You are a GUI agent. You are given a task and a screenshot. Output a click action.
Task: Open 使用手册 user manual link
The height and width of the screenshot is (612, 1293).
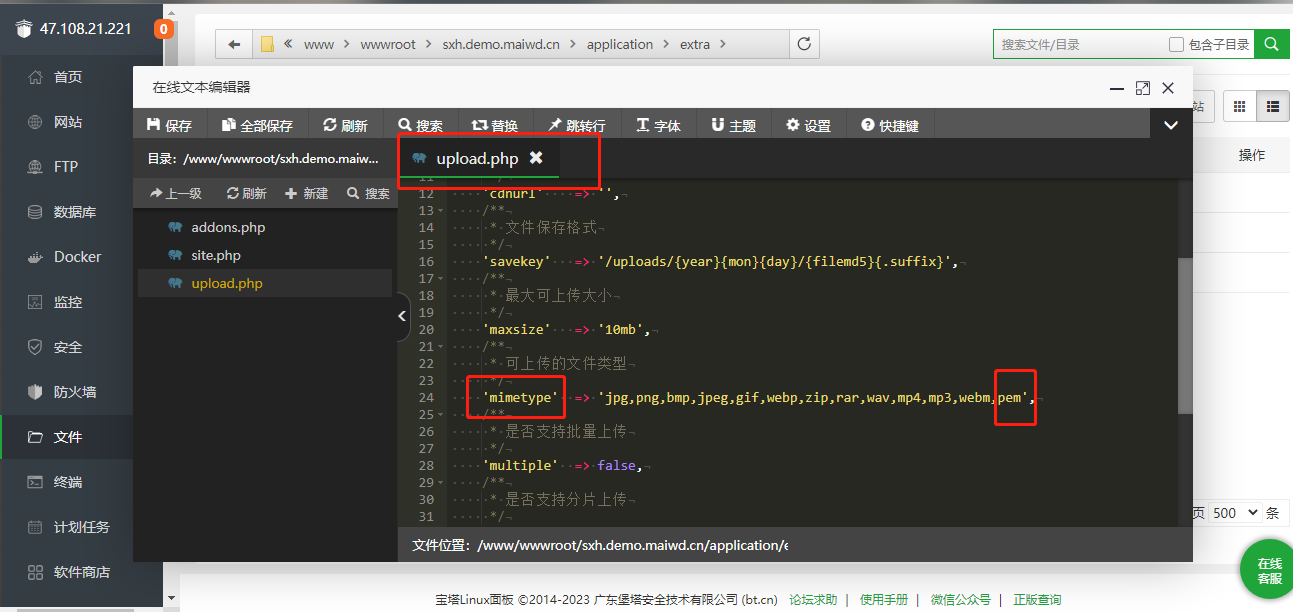[884, 599]
